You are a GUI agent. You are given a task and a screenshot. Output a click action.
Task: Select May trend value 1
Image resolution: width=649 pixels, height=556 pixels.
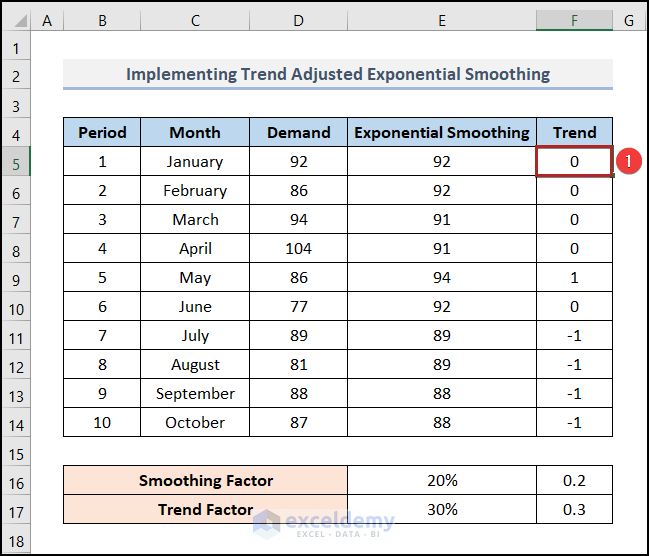tap(574, 277)
